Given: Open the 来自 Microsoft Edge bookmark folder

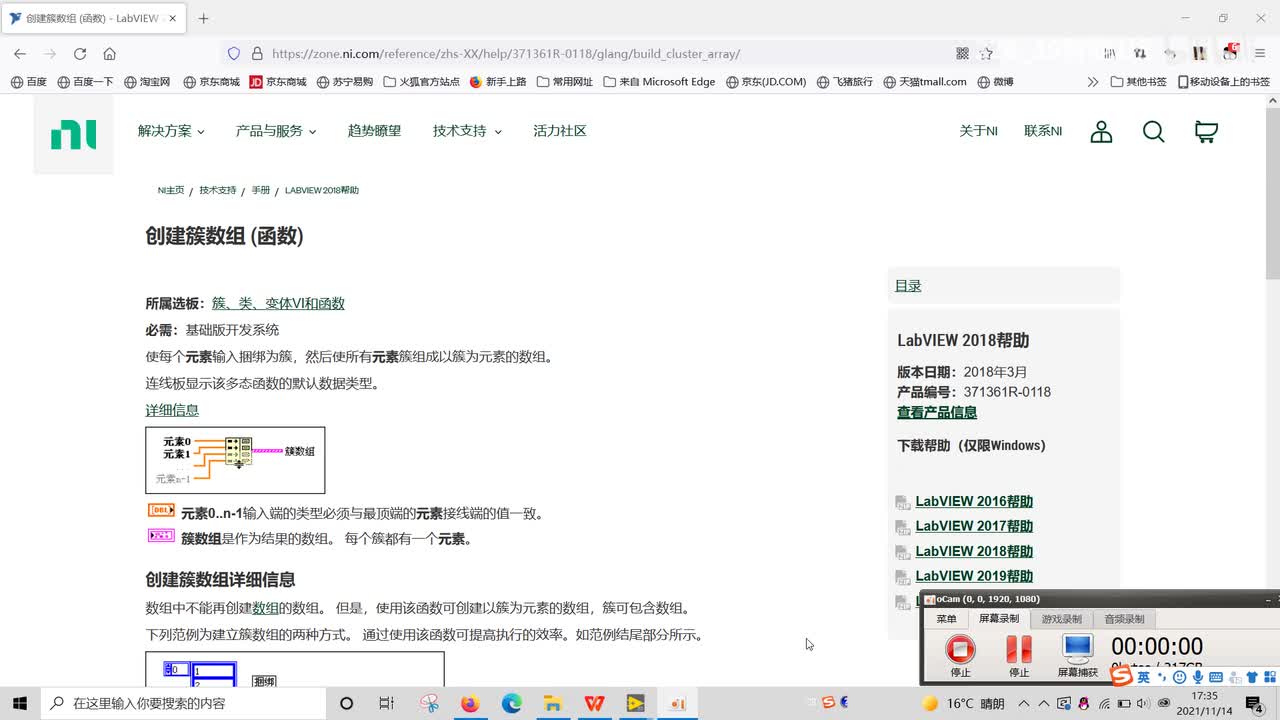Looking at the screenshot, I should [659, 82].
